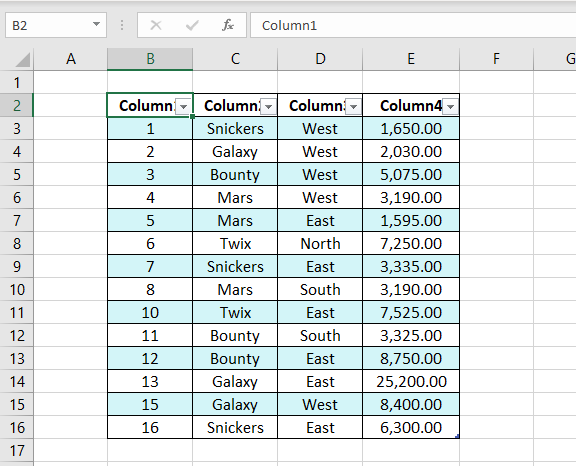This screenshot has height=466, width=576.
Task: Click the Column4 header cell
Action: (411, 105)
